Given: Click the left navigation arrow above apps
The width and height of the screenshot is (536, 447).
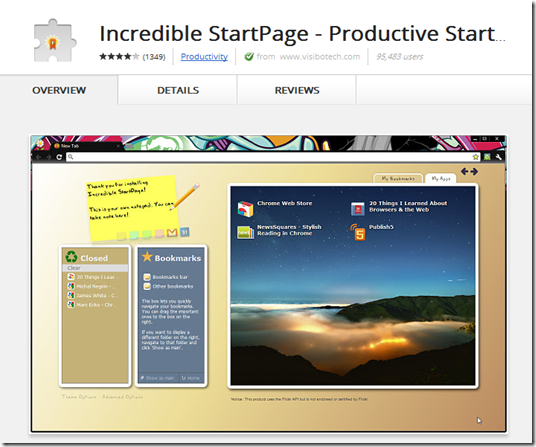Looking at the screenshot, I should click(464, 172).
